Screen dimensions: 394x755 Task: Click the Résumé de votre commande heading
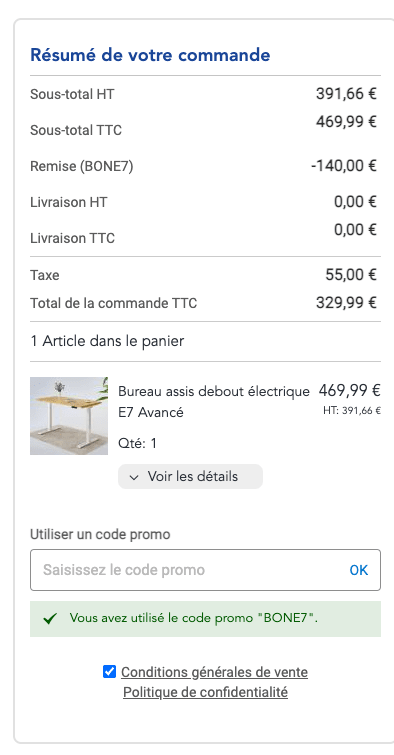pos(150,55)
